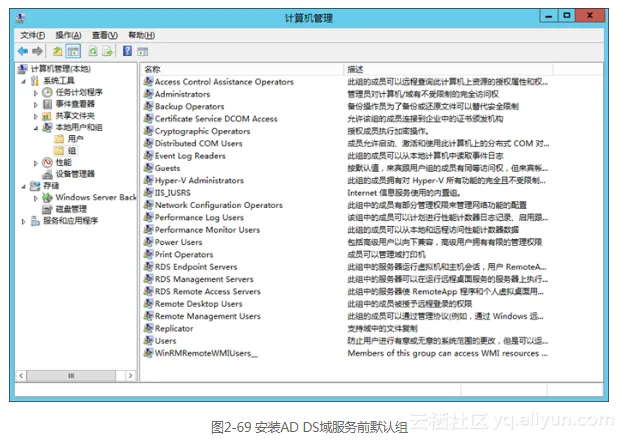
Task: Click the Show/Hide action pane icon
Action: click(x=142, y=51)
